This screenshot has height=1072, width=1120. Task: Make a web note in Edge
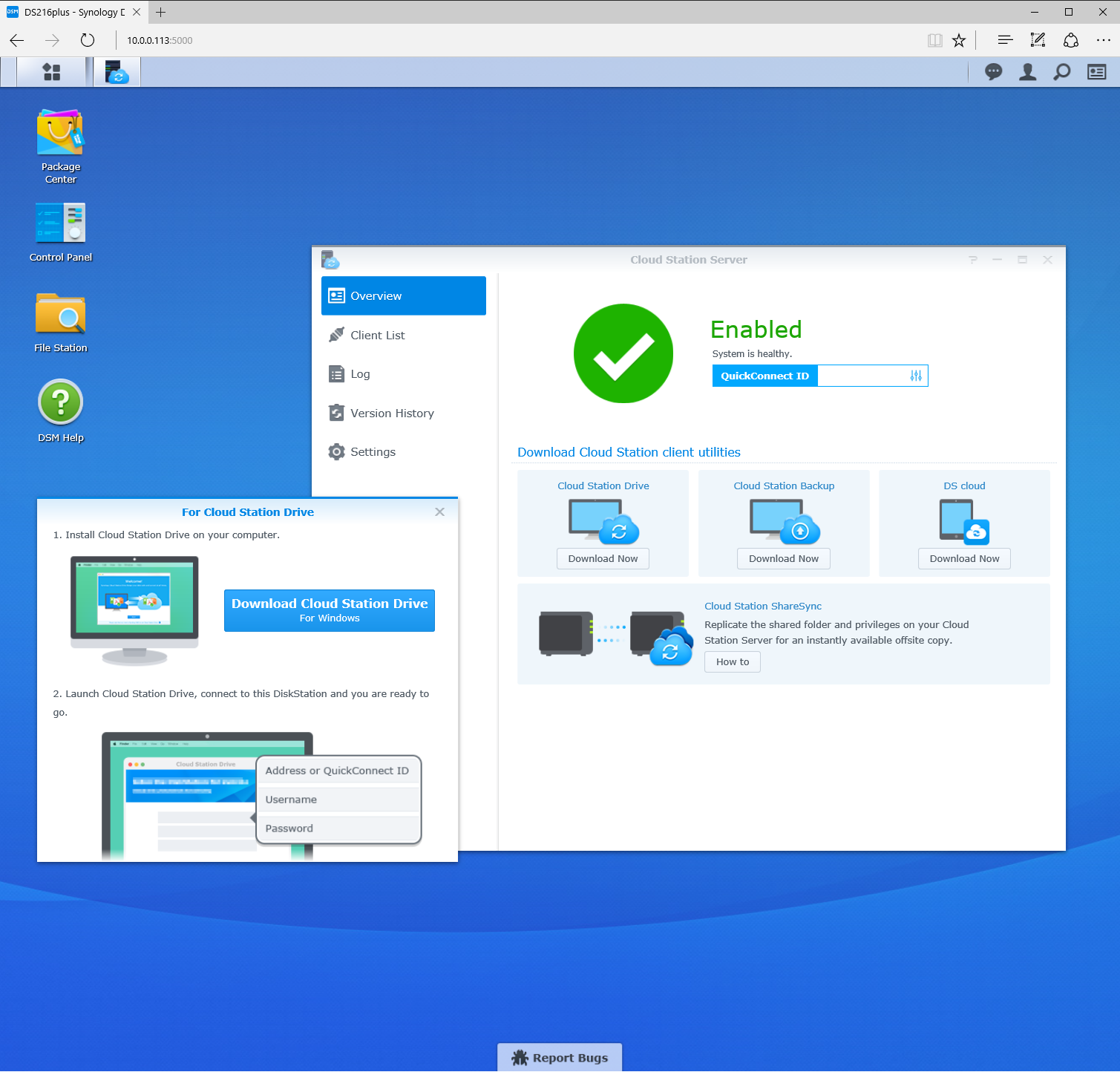[x=1038, y=40]
